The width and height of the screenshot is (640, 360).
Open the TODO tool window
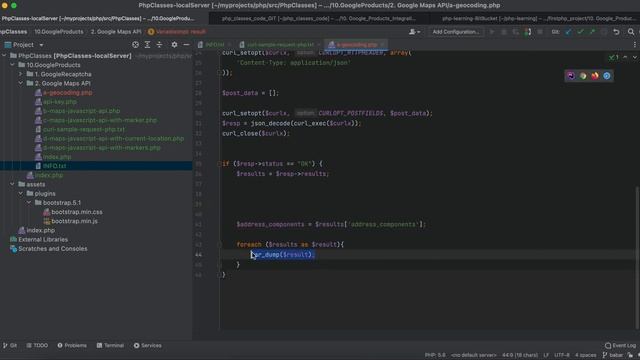tap(37, 345)
